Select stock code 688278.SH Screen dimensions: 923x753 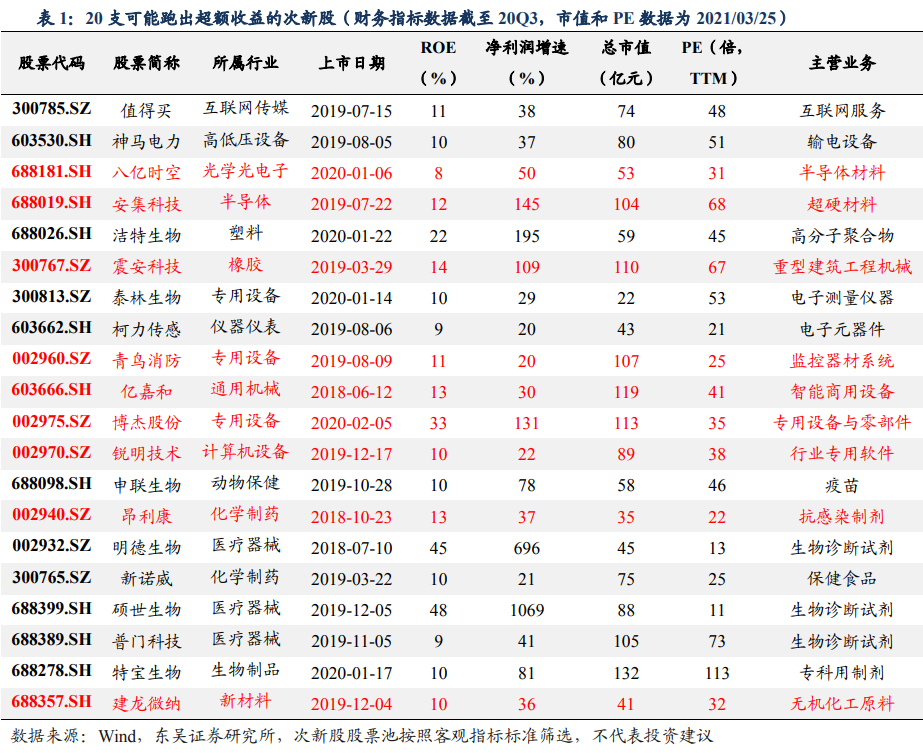pos(52,671)
